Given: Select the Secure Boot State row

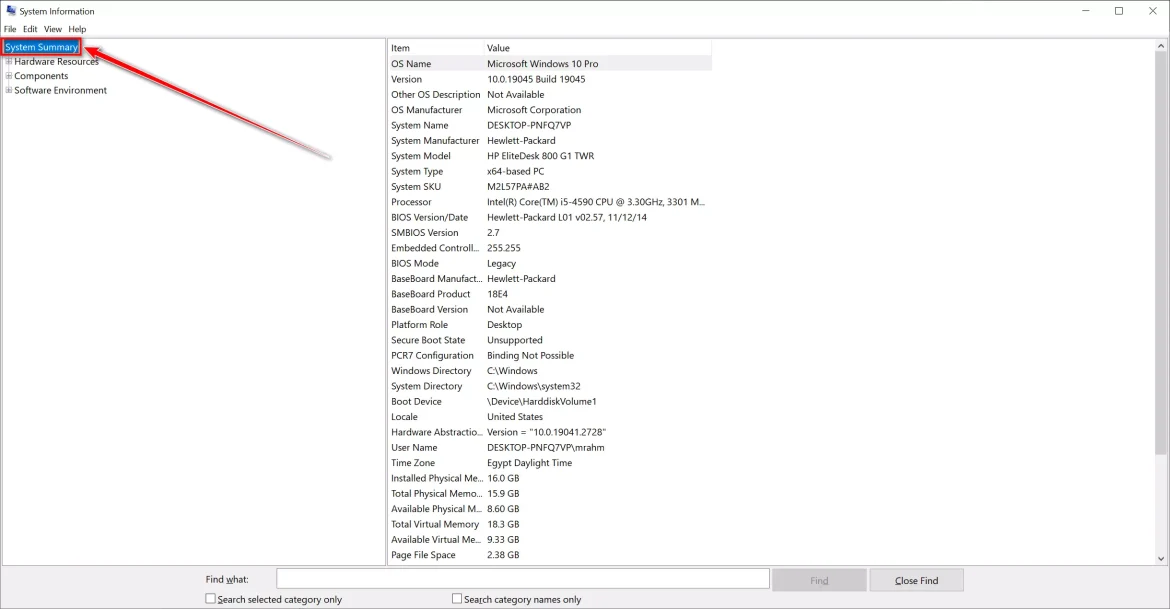Looking at the screenshot, I should tap(550, 340).
